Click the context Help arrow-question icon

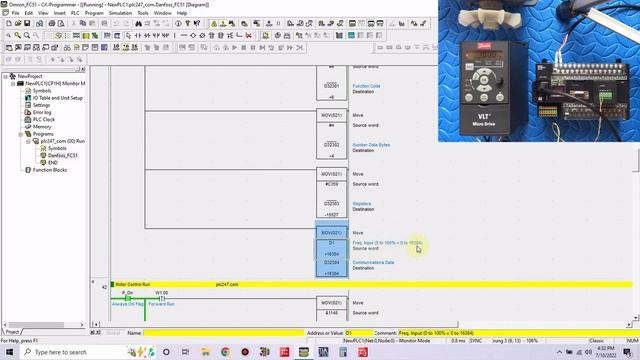point(197,24)
